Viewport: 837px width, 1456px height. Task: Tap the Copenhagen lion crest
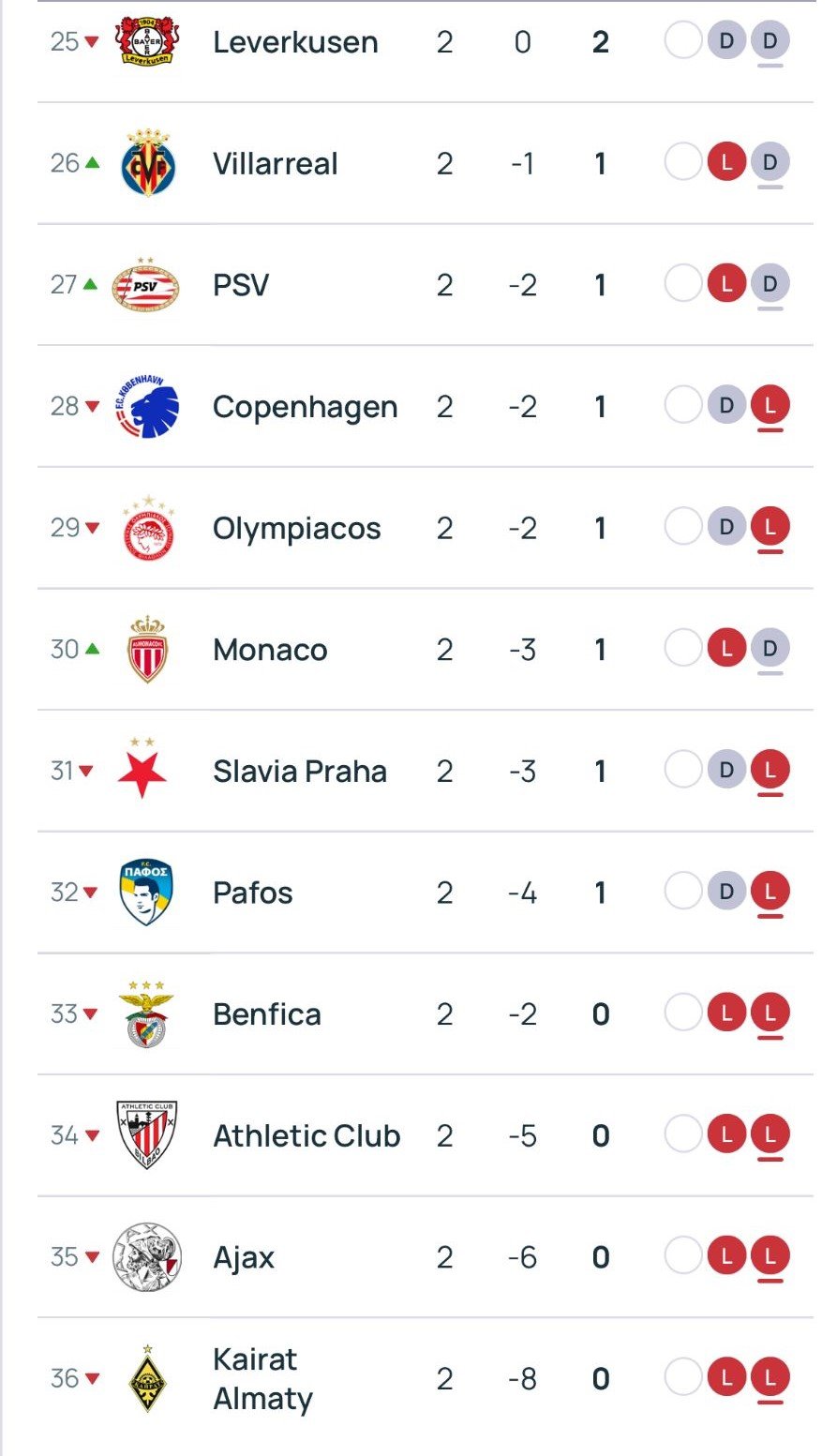coord(146,407)
